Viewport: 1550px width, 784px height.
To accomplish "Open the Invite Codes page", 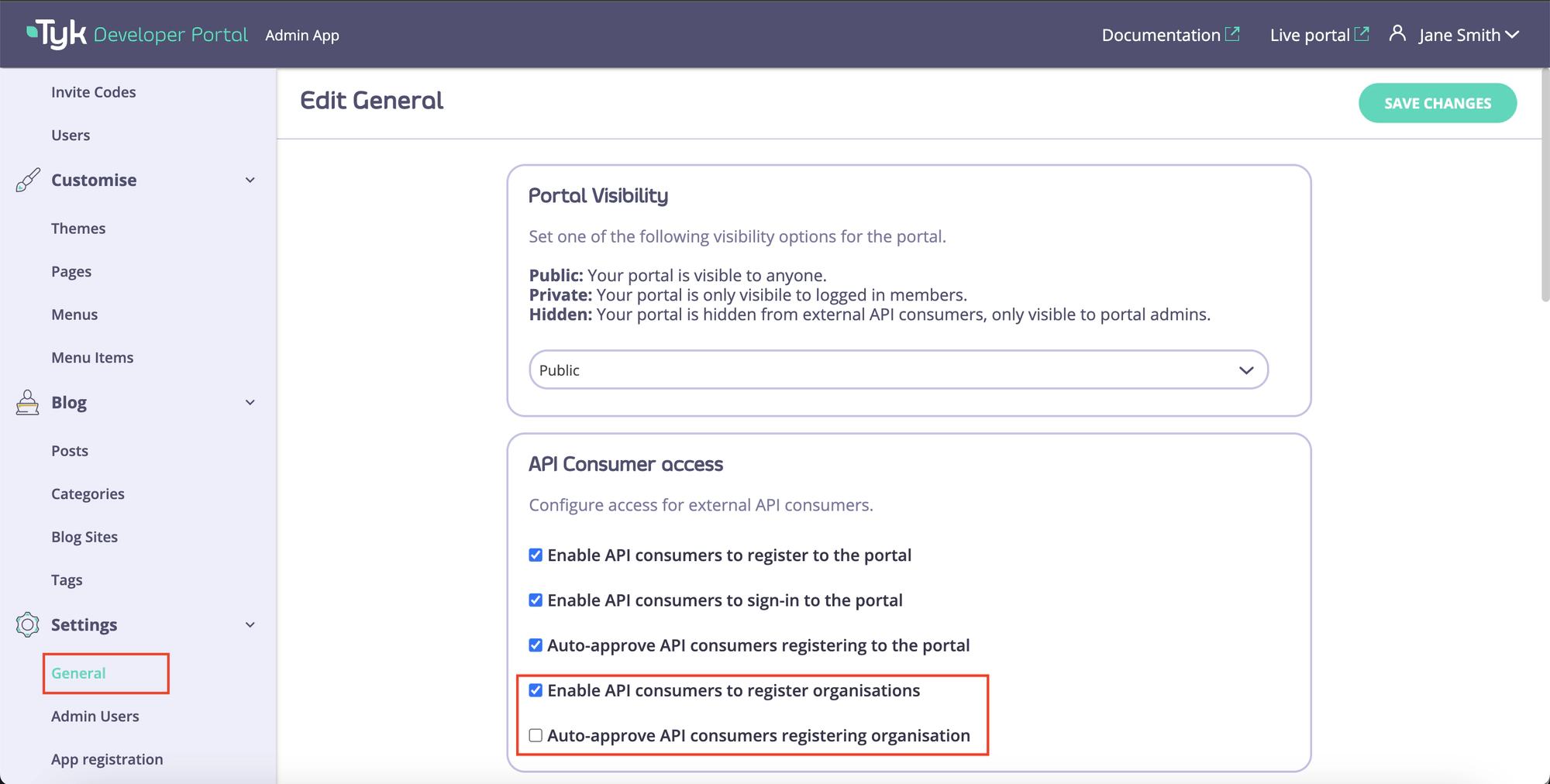I will [x=93, y=91].
